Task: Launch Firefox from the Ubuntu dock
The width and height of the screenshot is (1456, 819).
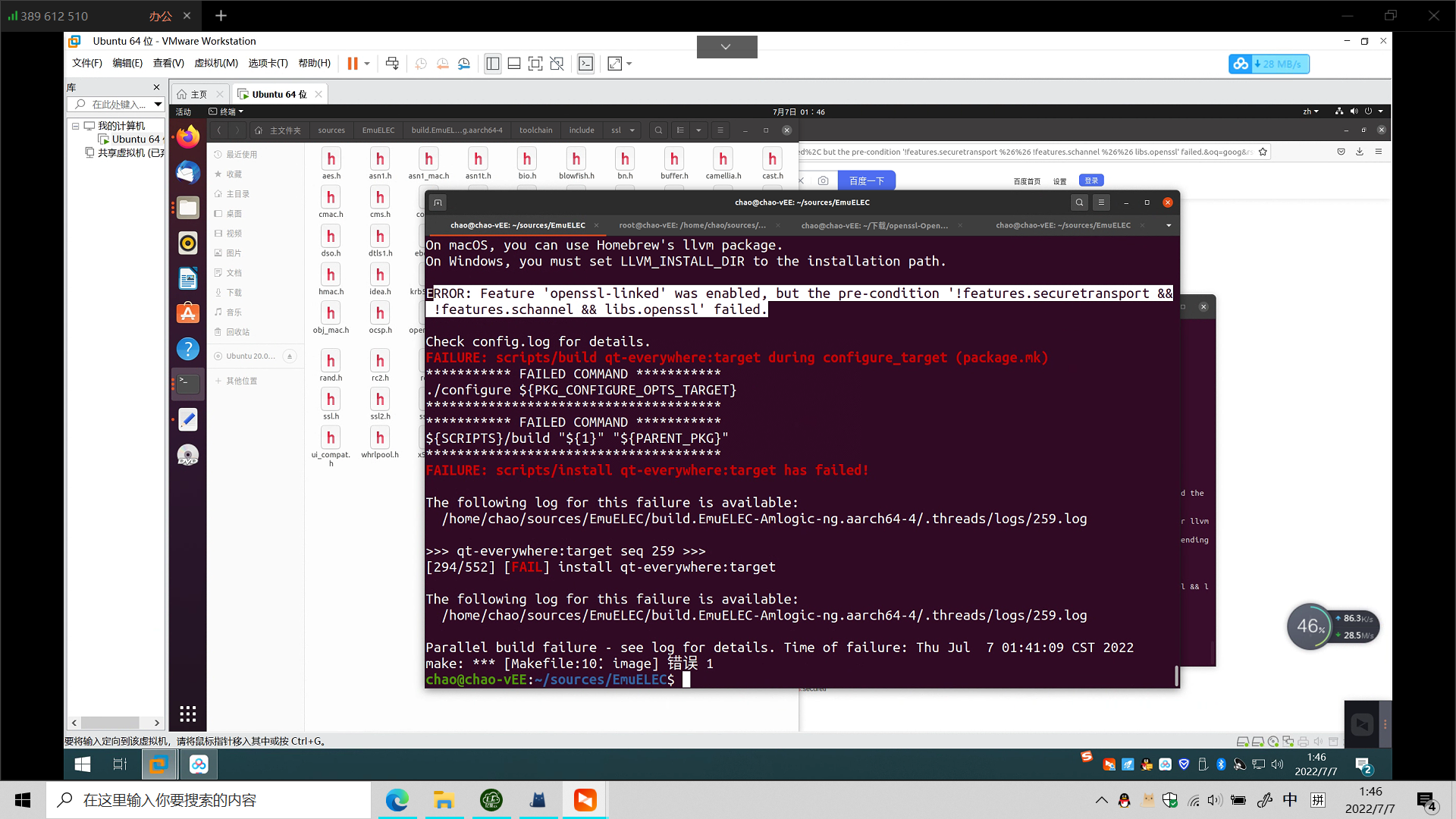Action: click(187, 136)
